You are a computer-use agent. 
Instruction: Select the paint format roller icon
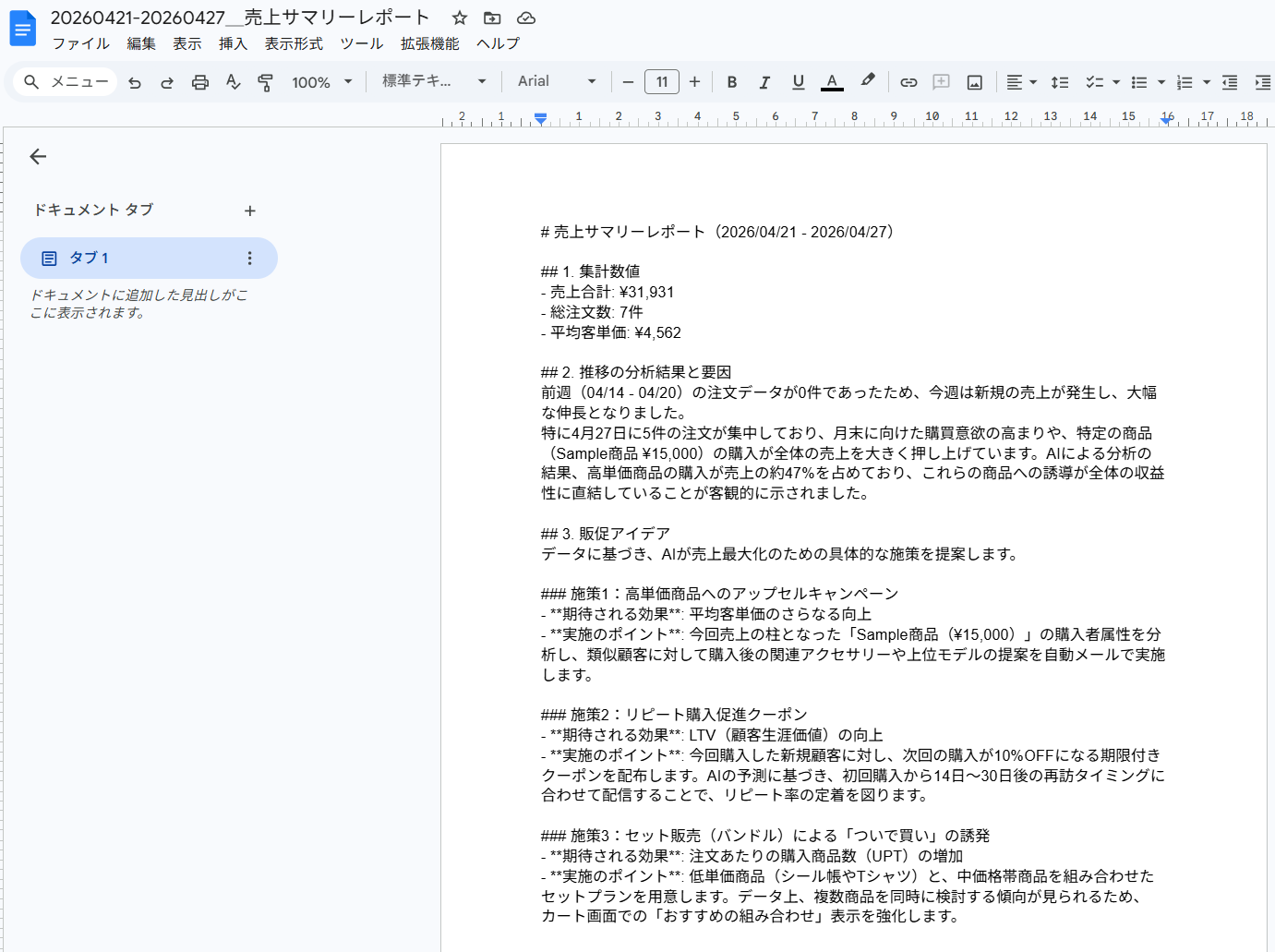(266, 82)
